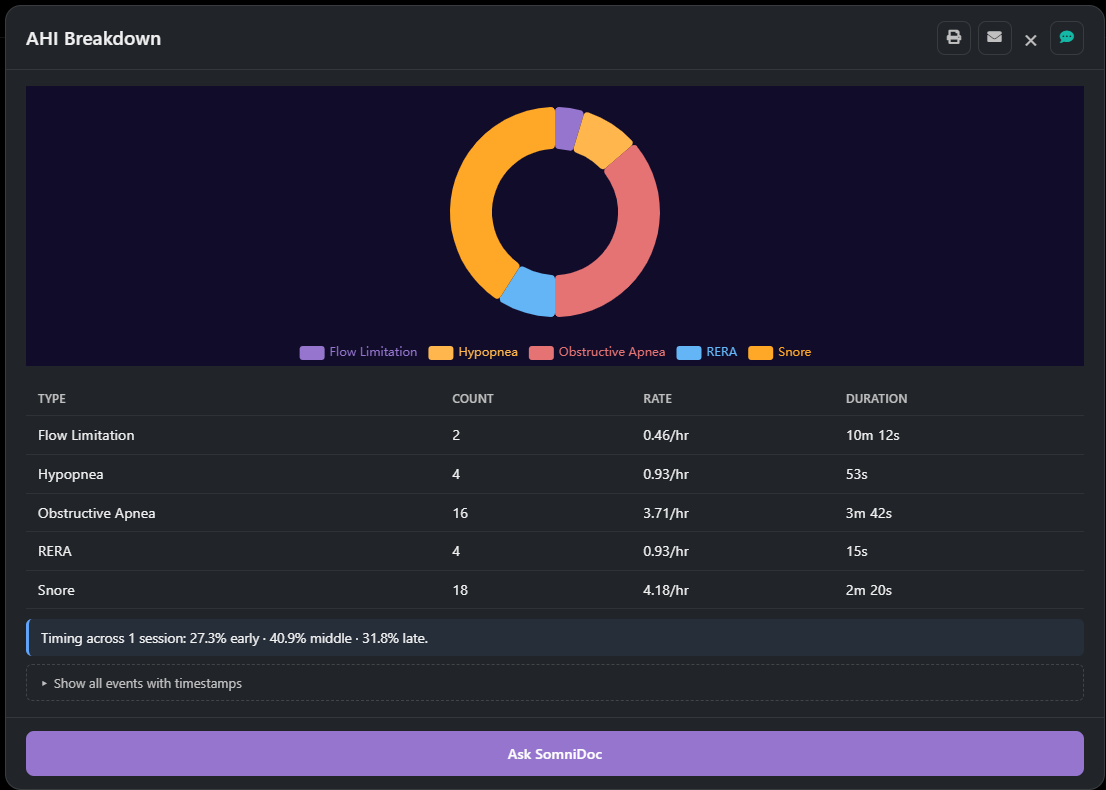The height and width of the screenshot is (790, 1106).
Task: Close the AHI Breakdown dialog
Action: pos(1030,39)
